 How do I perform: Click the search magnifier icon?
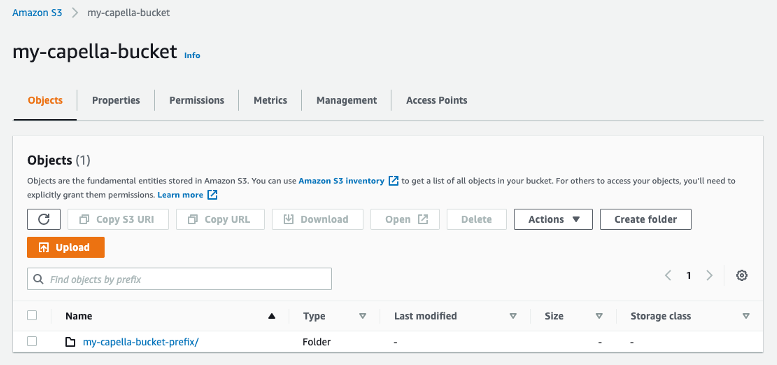[38, 279]
